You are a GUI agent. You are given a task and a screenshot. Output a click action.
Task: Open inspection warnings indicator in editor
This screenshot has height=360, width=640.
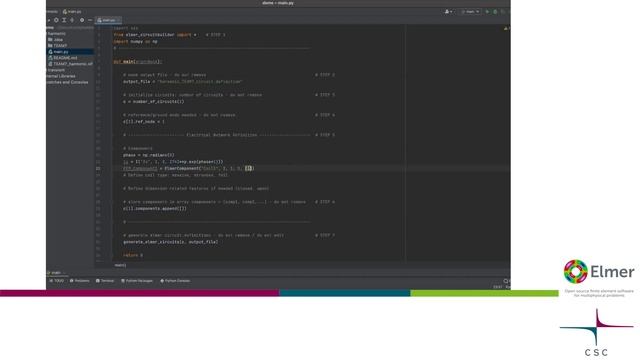(506, 28)
